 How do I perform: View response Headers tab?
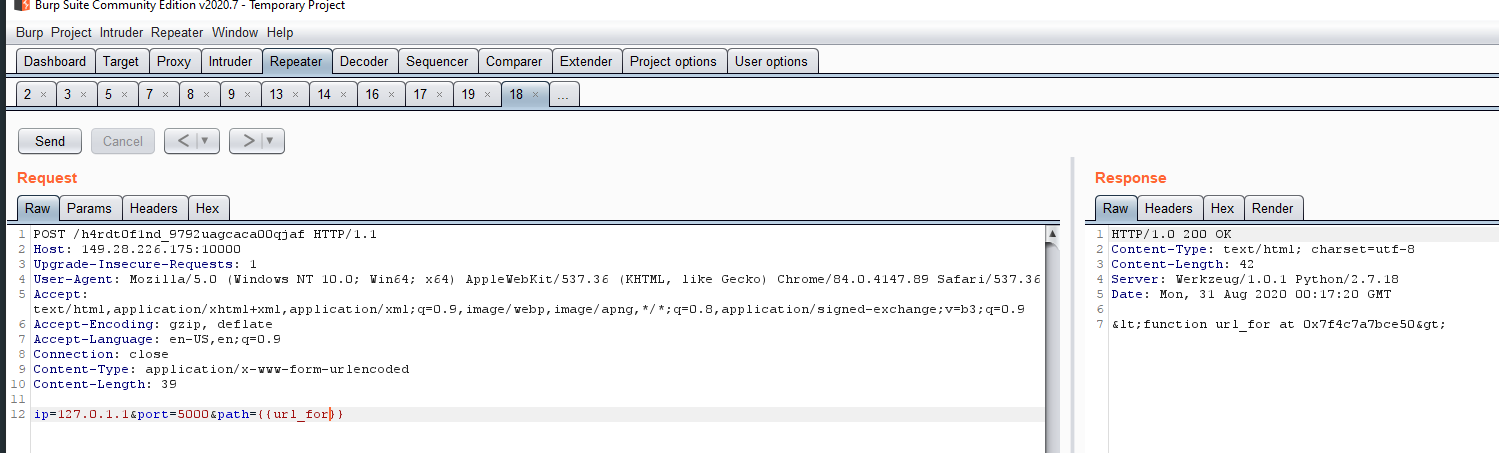[x=1168, y=208]
